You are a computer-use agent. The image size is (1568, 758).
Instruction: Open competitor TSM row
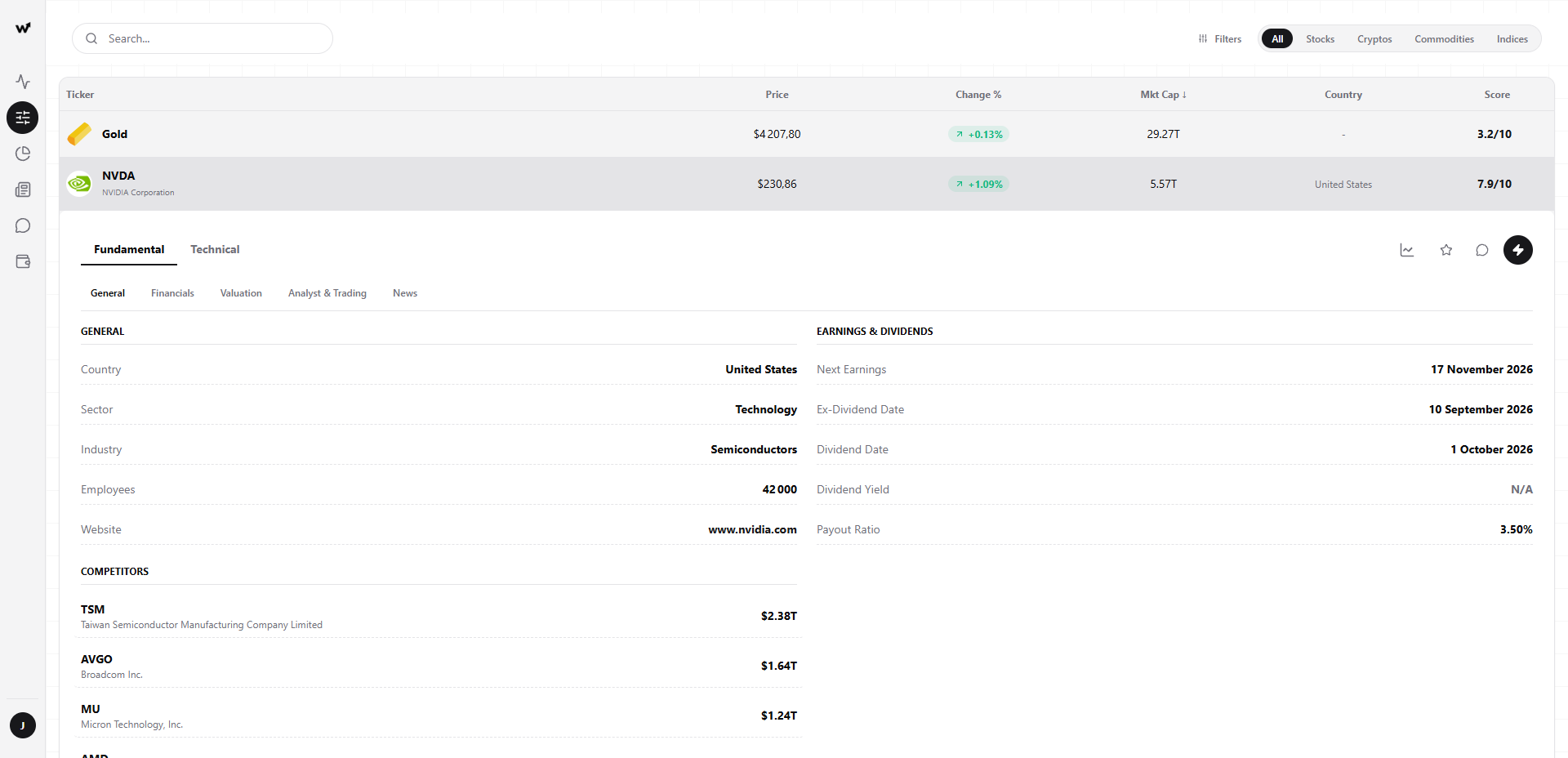(x=439, y=617)
